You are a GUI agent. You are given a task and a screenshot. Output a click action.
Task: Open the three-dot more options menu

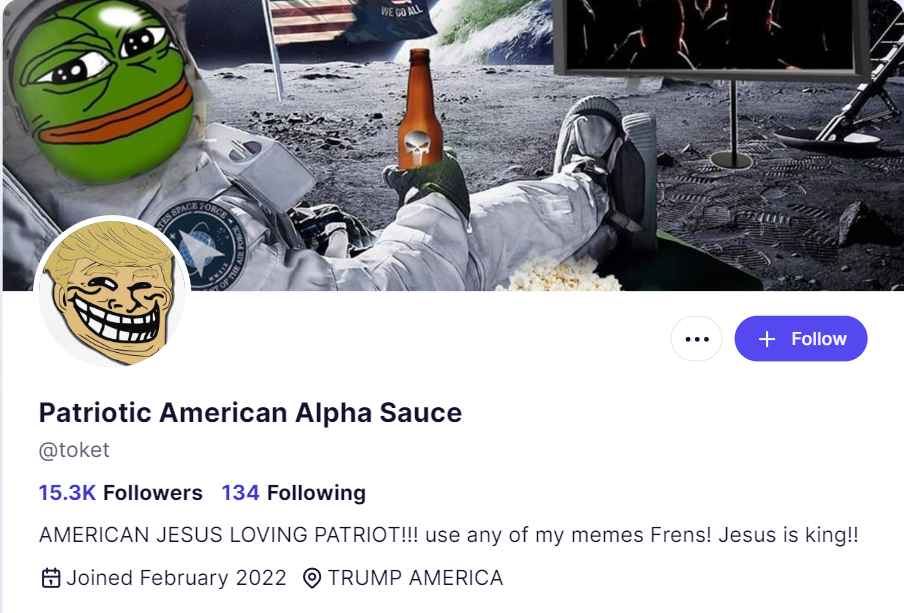[696, 339]
